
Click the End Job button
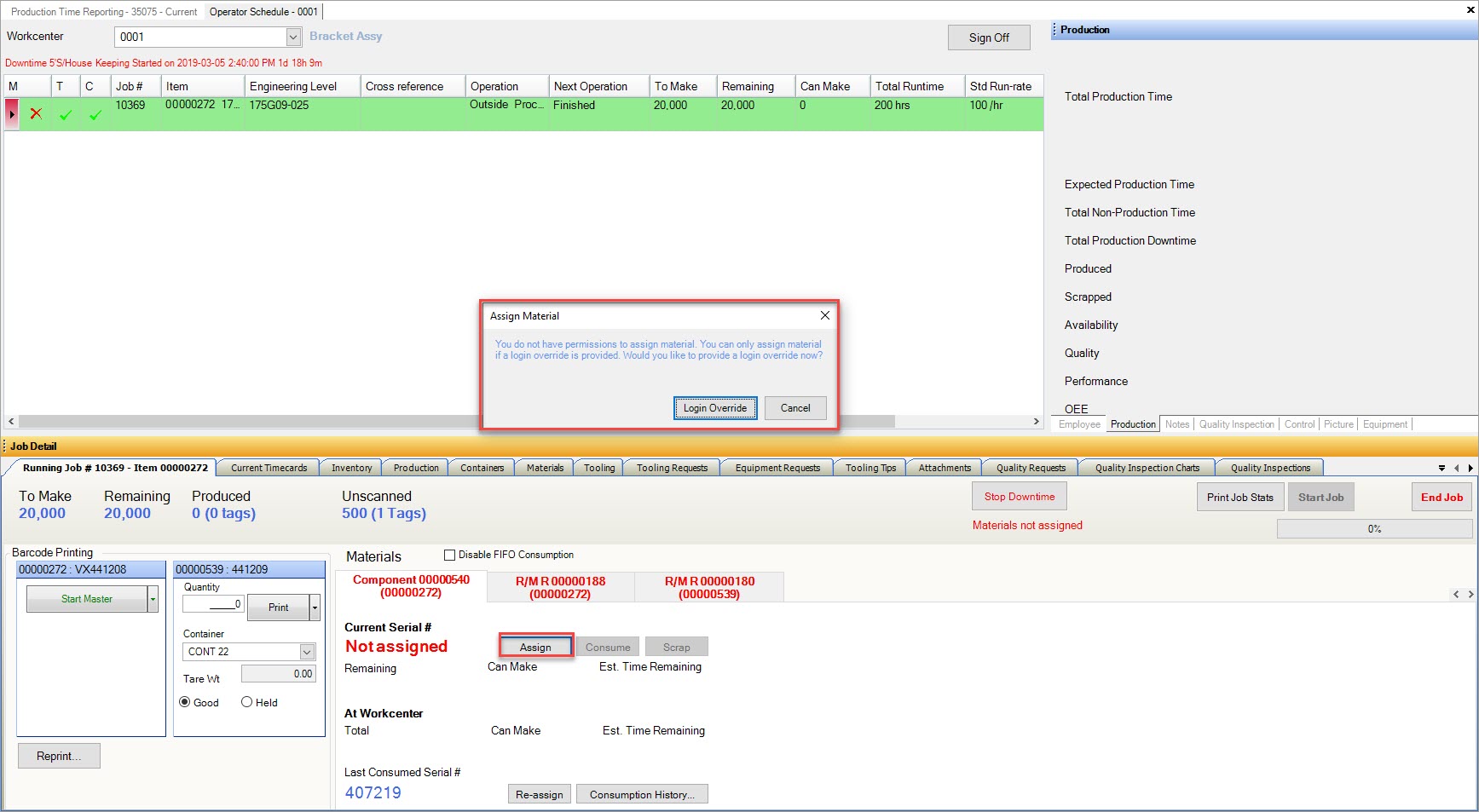click(1441, 498)
